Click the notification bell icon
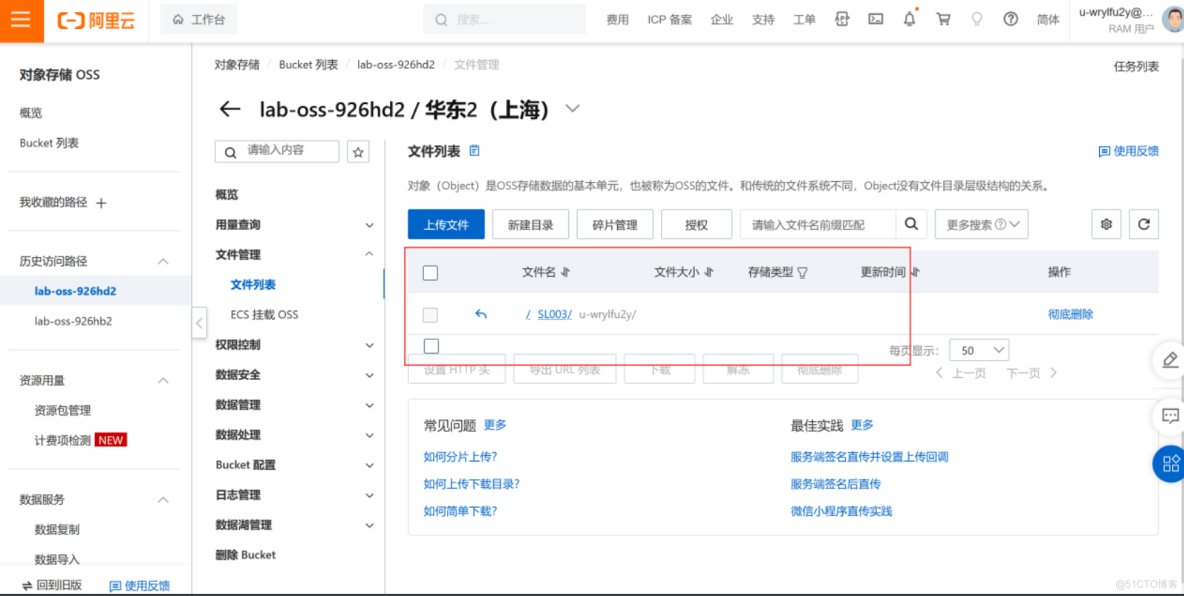 click(x=909, y=19)
